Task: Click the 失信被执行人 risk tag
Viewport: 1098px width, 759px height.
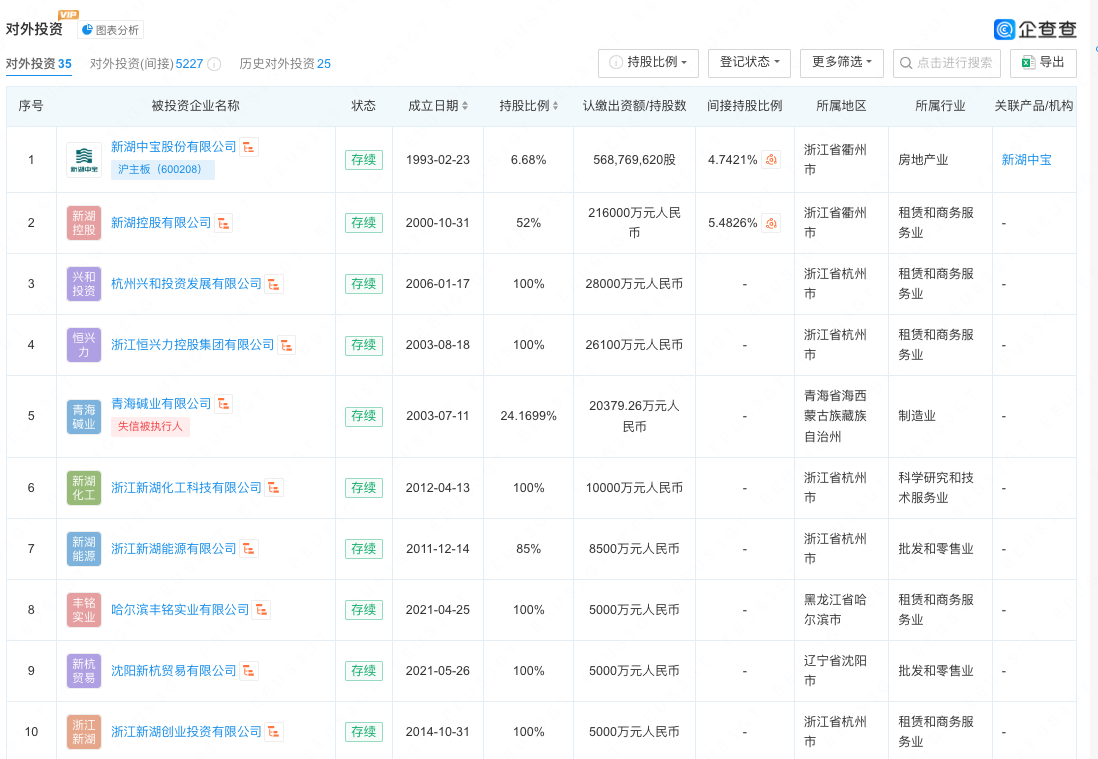Action: tap(150, 426)
